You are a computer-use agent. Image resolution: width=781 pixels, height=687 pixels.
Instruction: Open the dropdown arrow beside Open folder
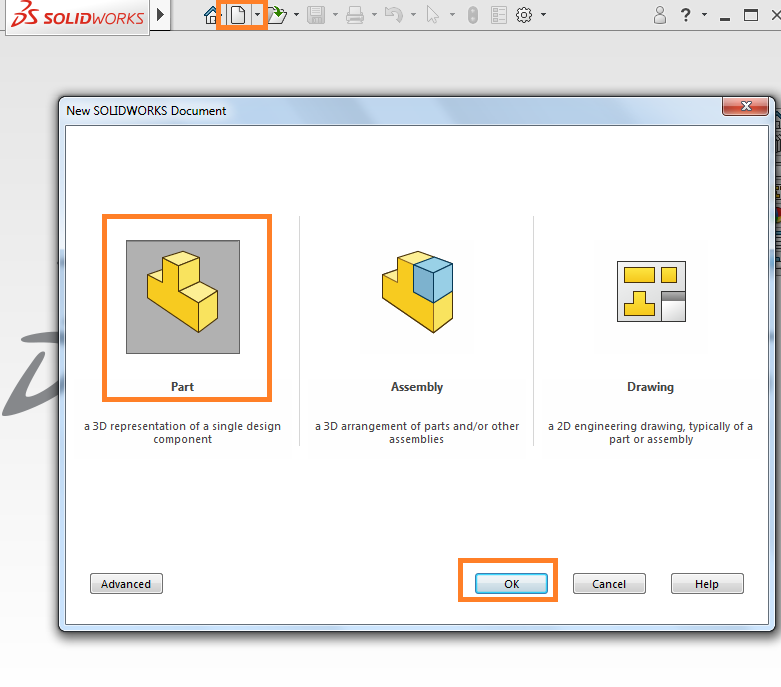tap(296, 15)
